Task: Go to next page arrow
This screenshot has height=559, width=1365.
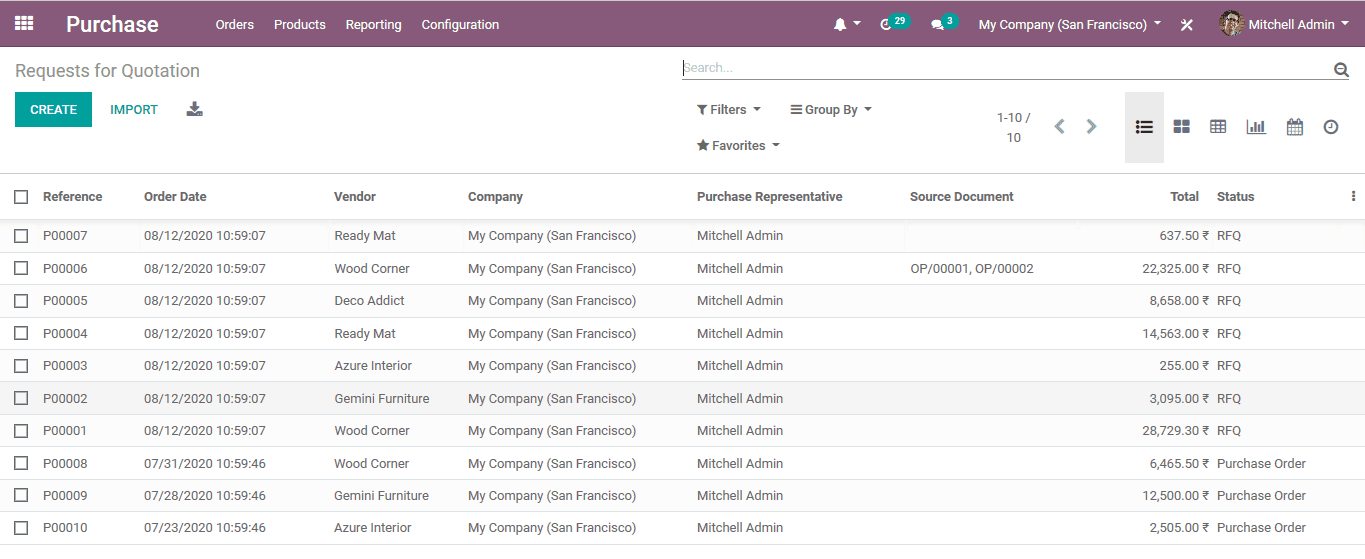Action: click(x=1092, y=126)
